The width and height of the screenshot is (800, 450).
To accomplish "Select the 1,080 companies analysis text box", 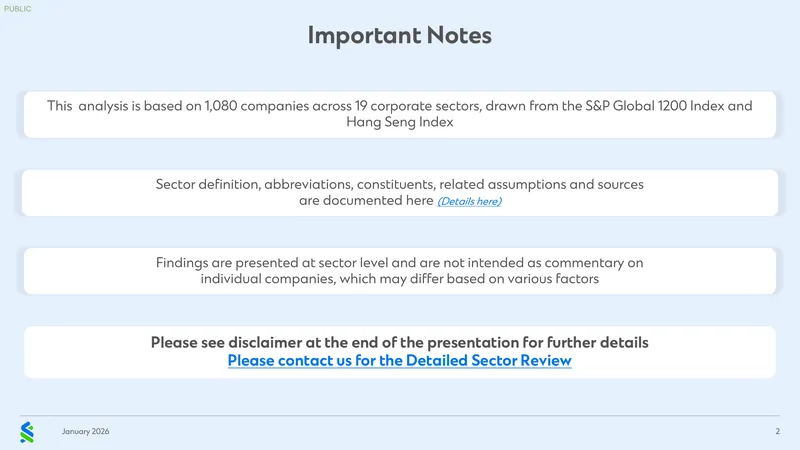I will (399, 114).
